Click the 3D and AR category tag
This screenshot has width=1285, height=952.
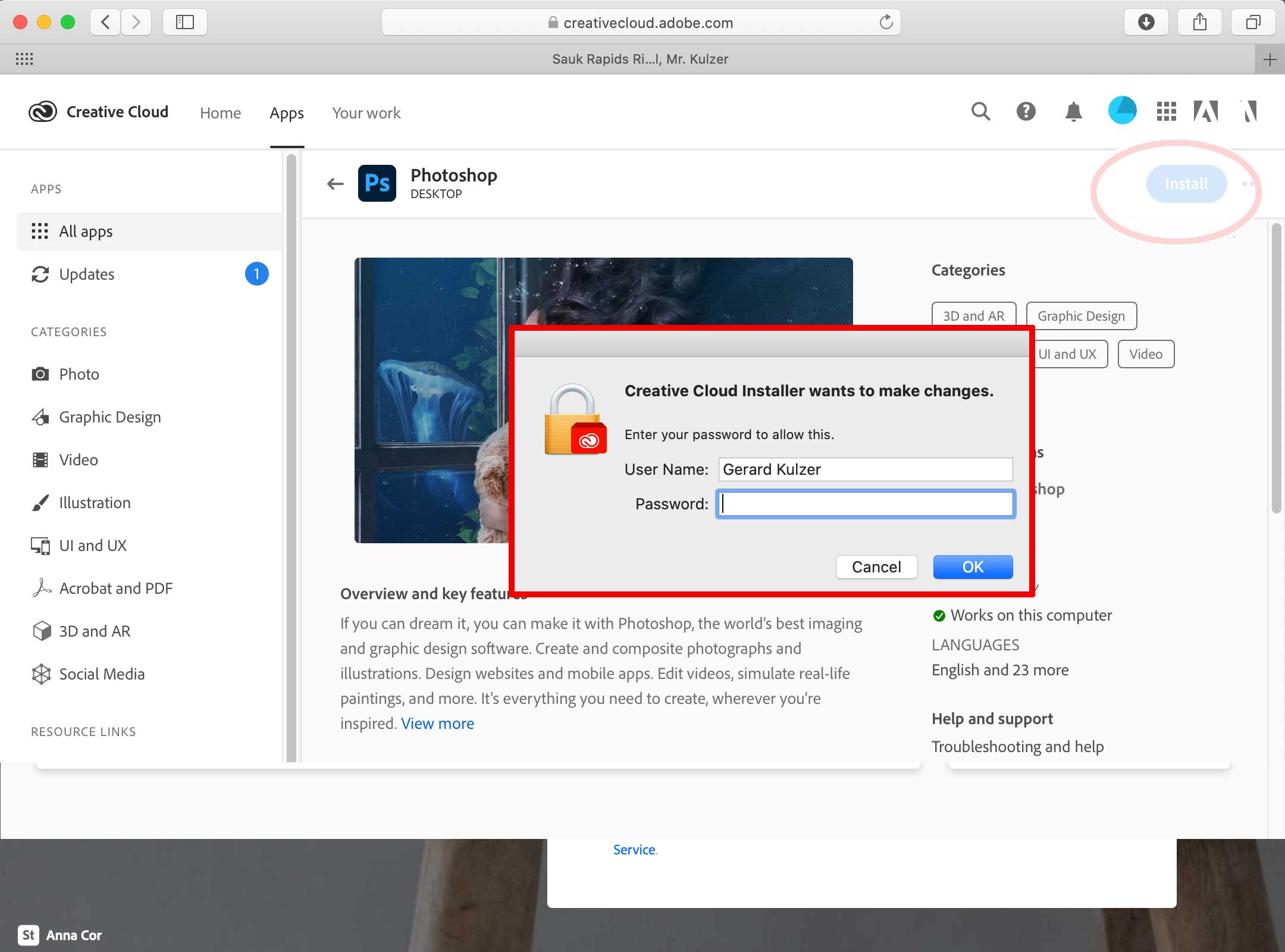[974, 316]
